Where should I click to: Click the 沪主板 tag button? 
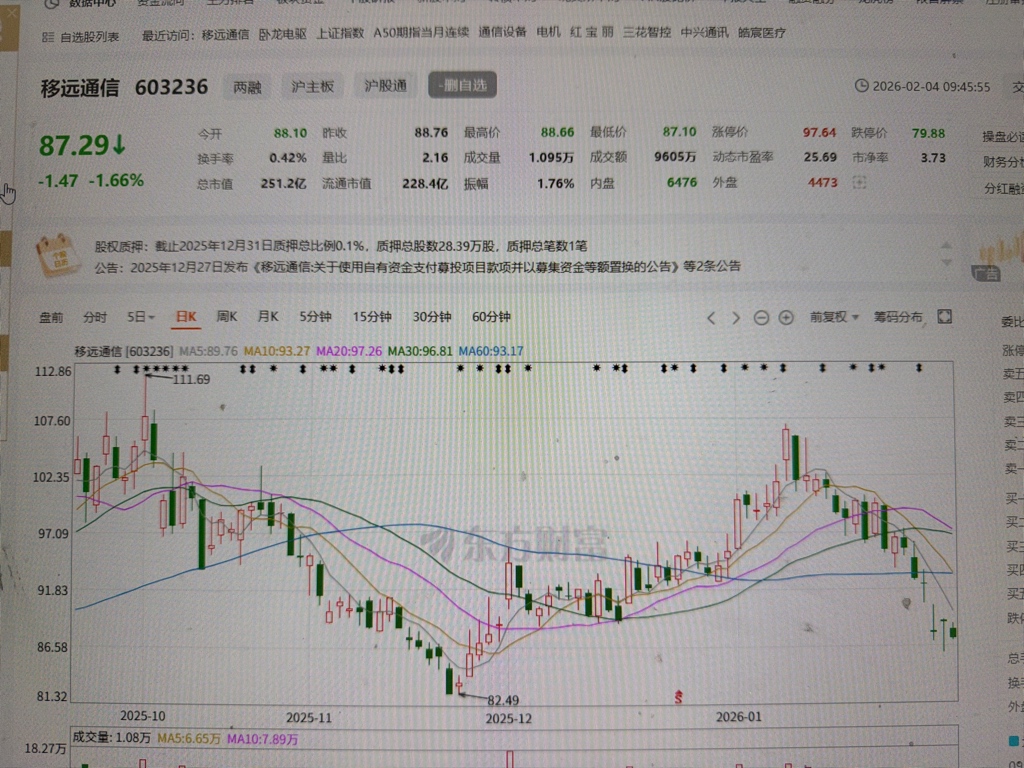click(312, 86)
